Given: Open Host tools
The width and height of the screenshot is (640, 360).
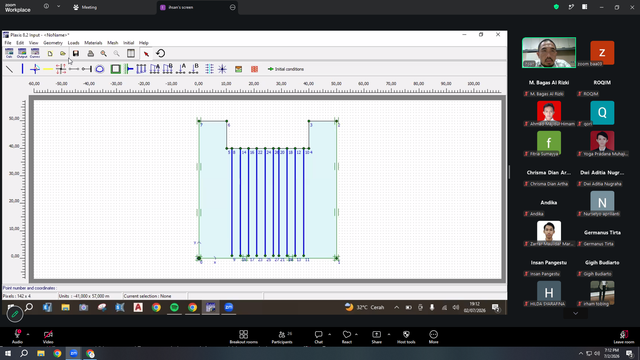Looking at the screenshot, I should 406,337.
